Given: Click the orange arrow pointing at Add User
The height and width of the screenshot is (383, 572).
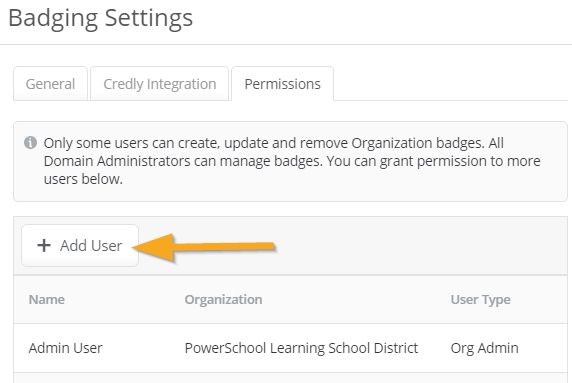Looking at the screenshot, I should [x=204, y=248].
